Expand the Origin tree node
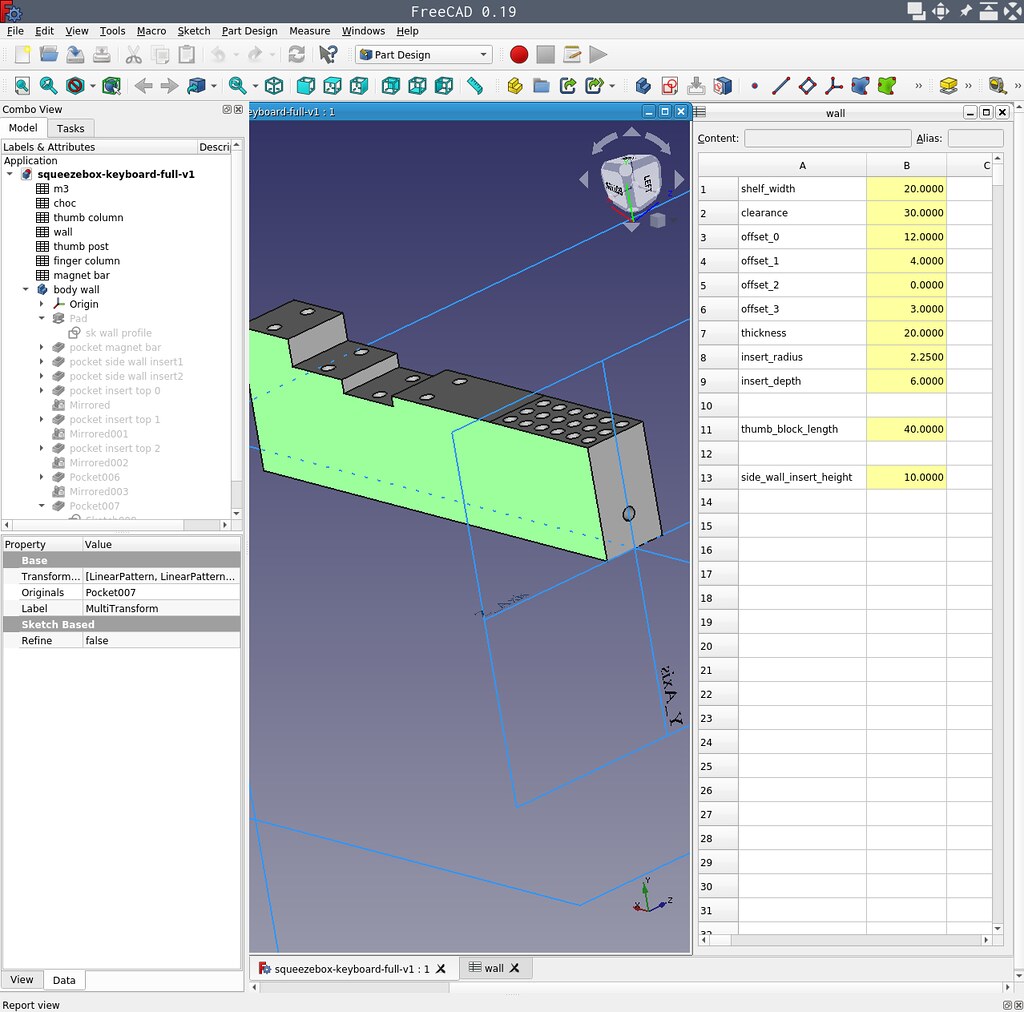Image resolution: width=1024 pixels, height=1012 pixels. (x=42, y=304)
